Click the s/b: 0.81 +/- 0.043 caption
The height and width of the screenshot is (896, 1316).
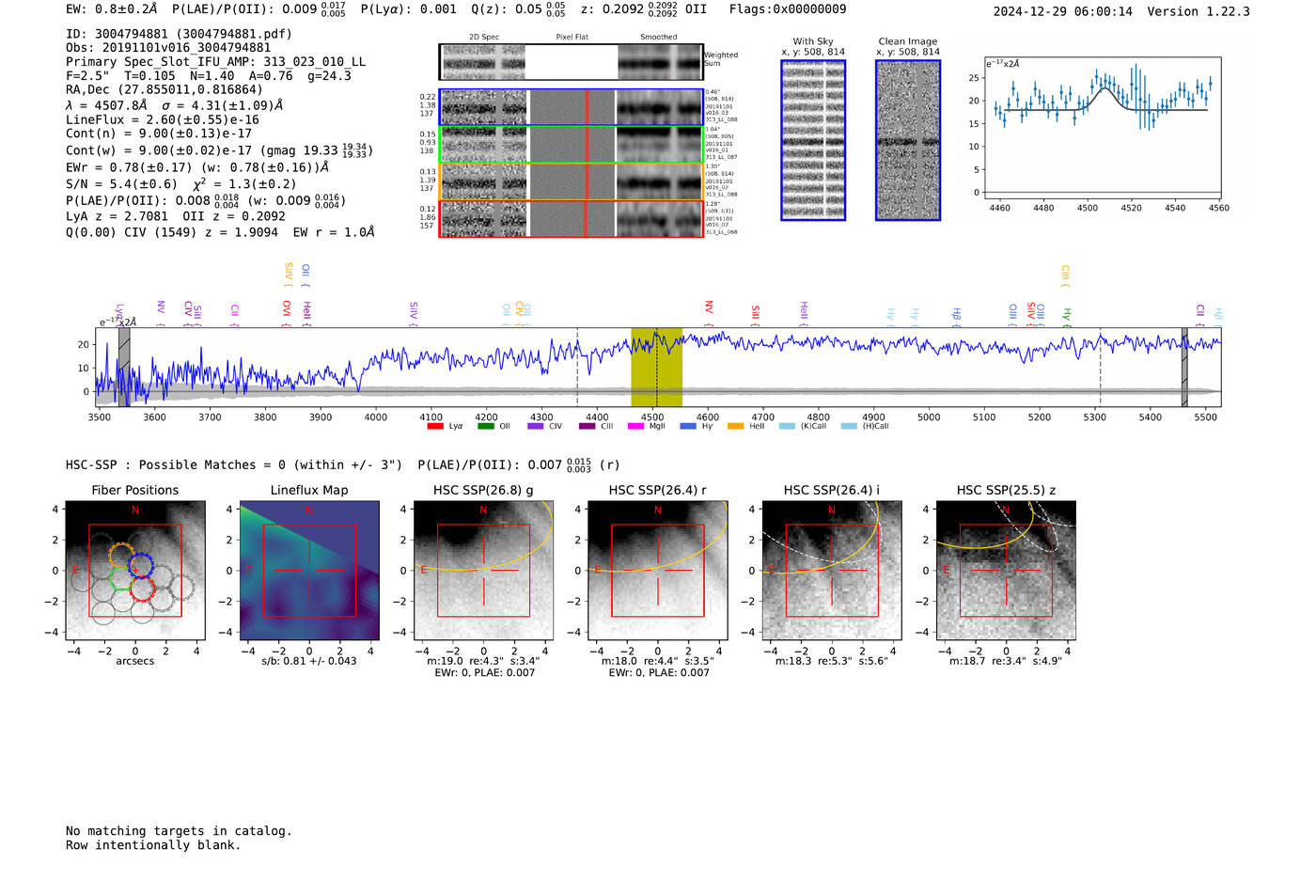tap(309, 661)
